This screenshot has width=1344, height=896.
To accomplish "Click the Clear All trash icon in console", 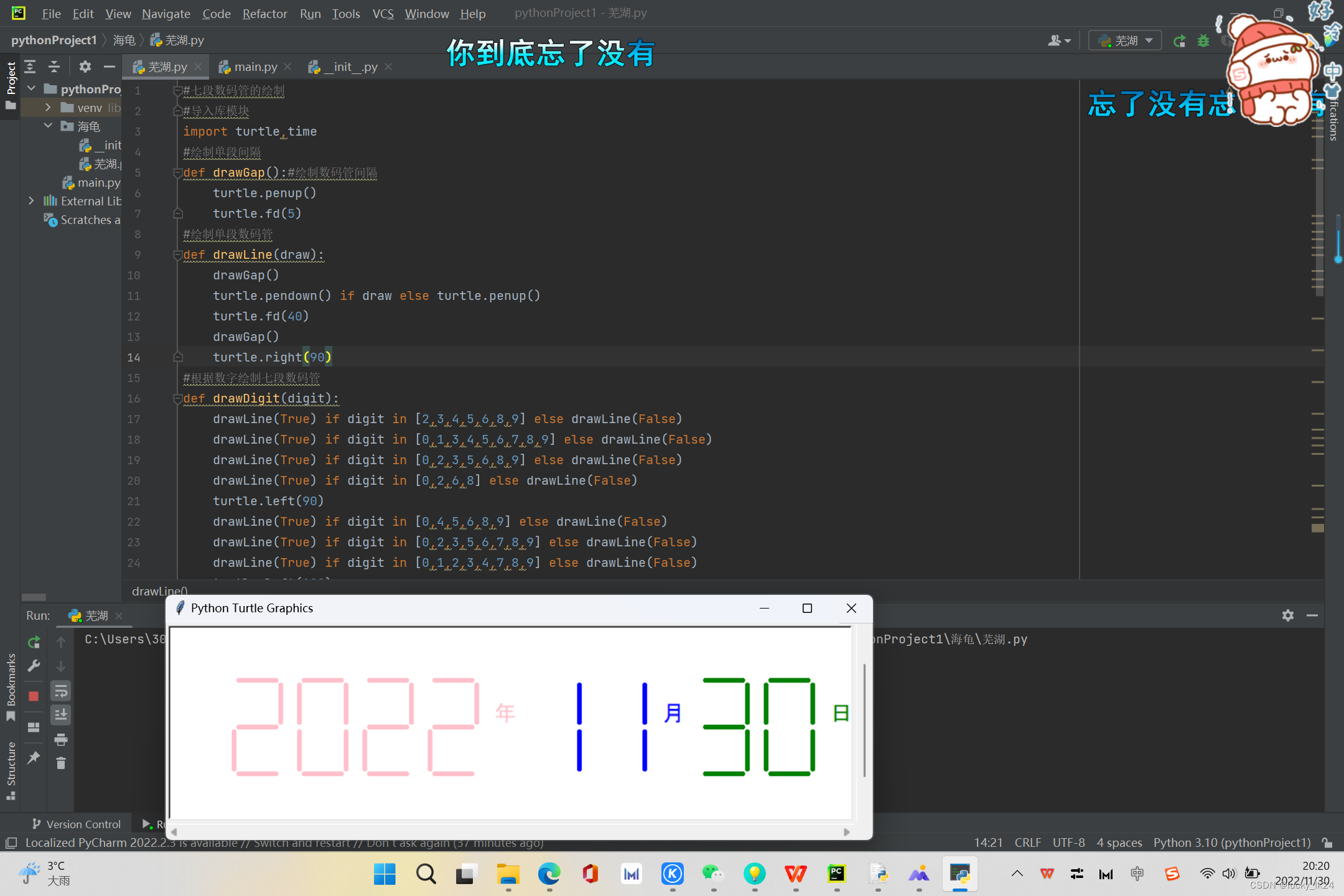I will coord(61,763).
